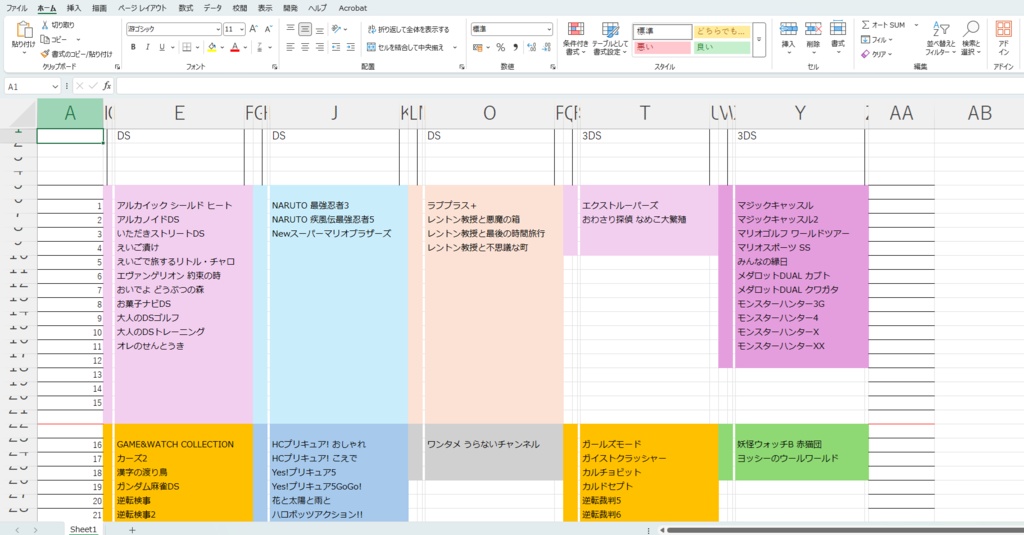The width and height of the screenshot is (1024, 535).
Task: Switch to the Data (データ) tab
Action: click(213, 8)
